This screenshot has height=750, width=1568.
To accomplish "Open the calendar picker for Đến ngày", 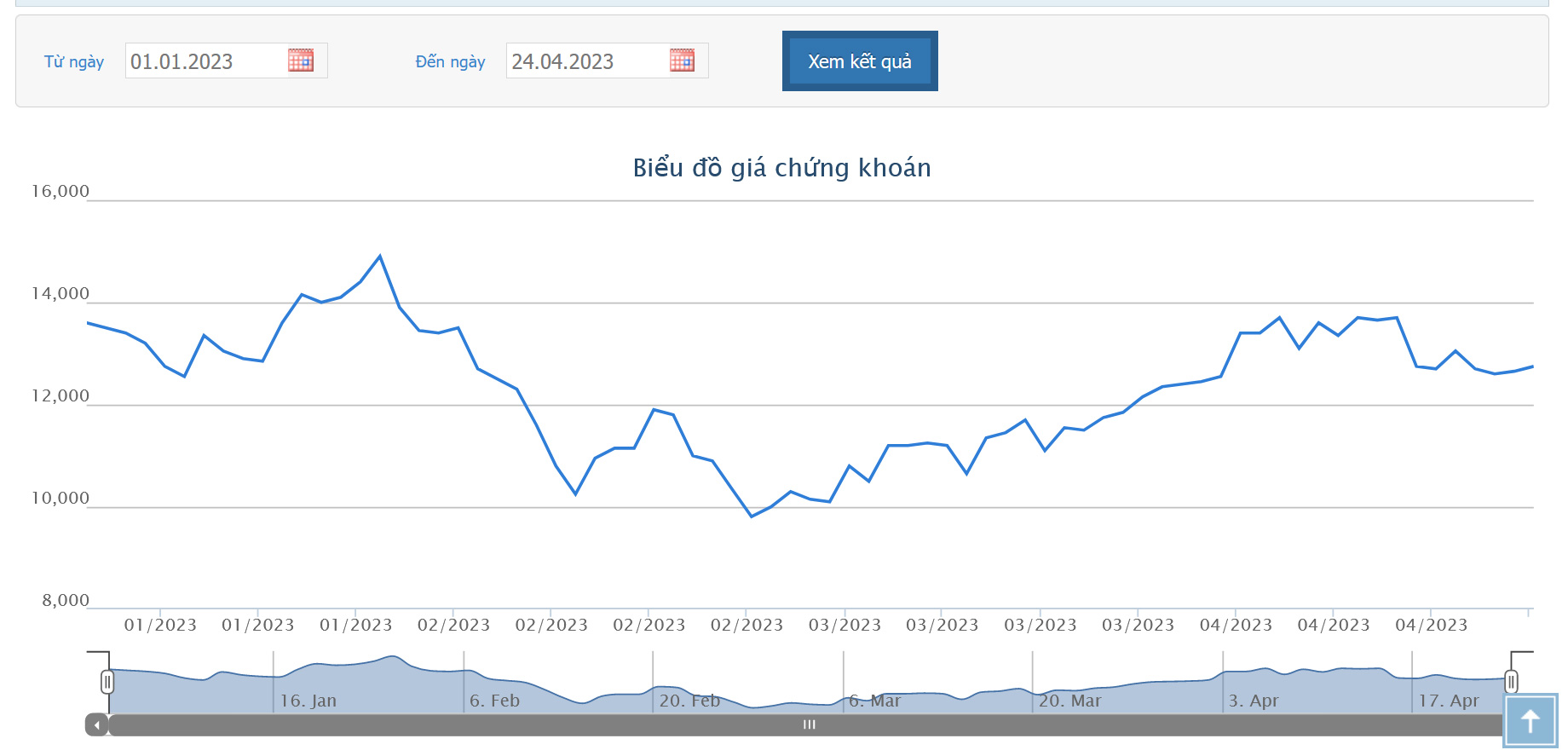I will click(x=682, y=61).
